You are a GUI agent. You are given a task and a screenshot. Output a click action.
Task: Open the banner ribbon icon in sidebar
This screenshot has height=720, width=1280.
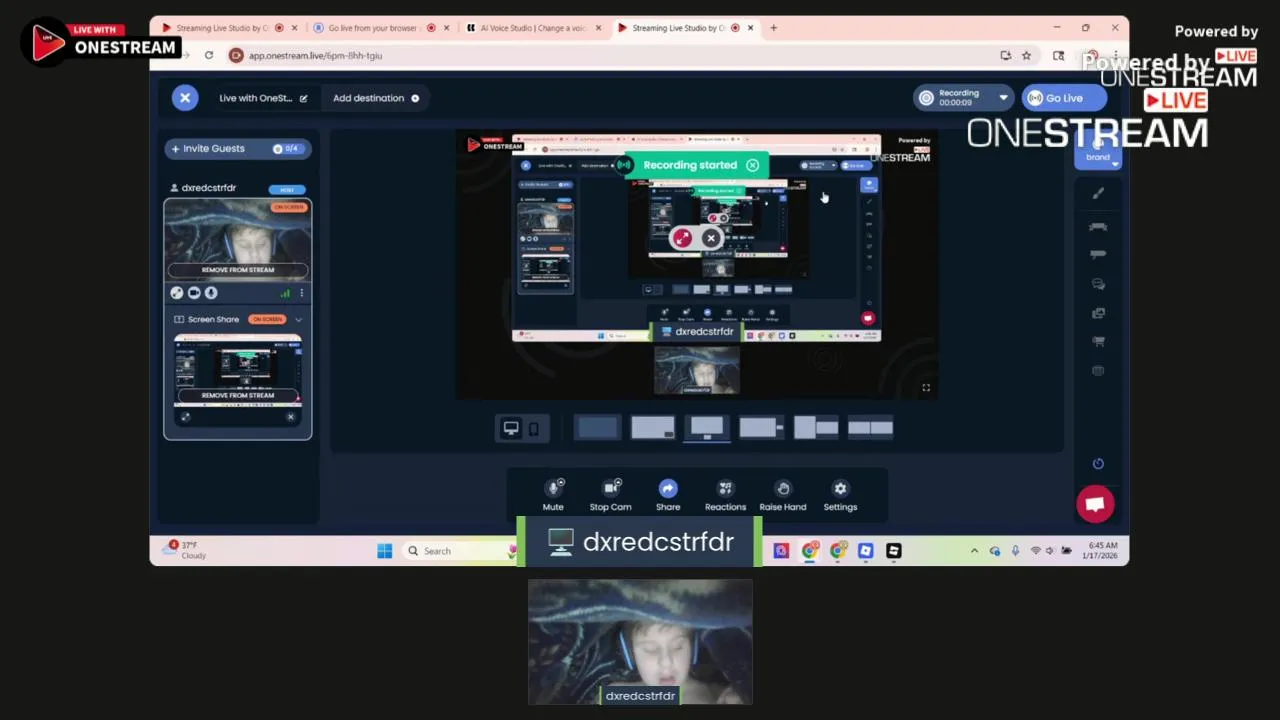(1098, 226)
